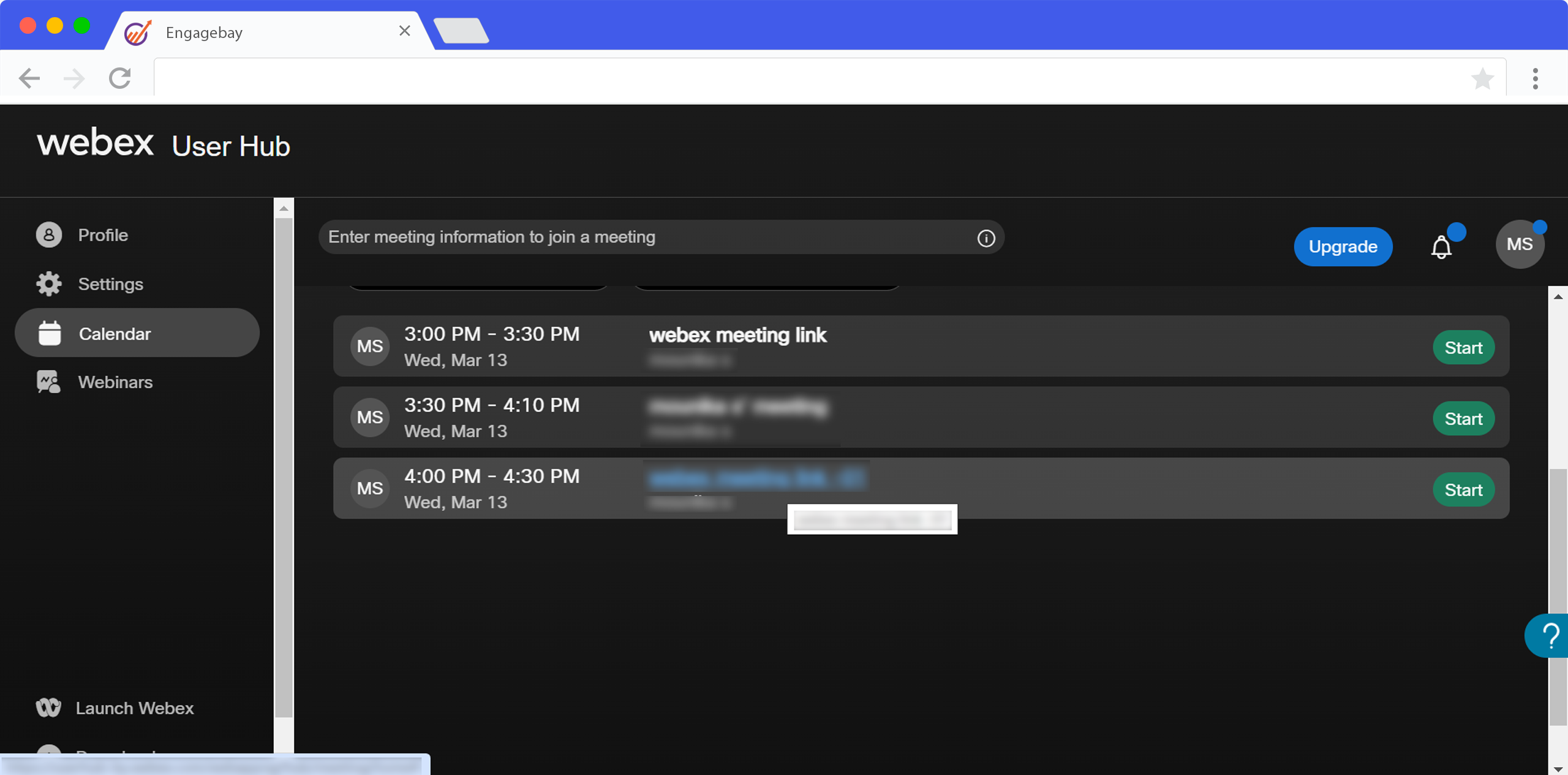
Task: Click the Upgrade button
Action: (1343, 247)
